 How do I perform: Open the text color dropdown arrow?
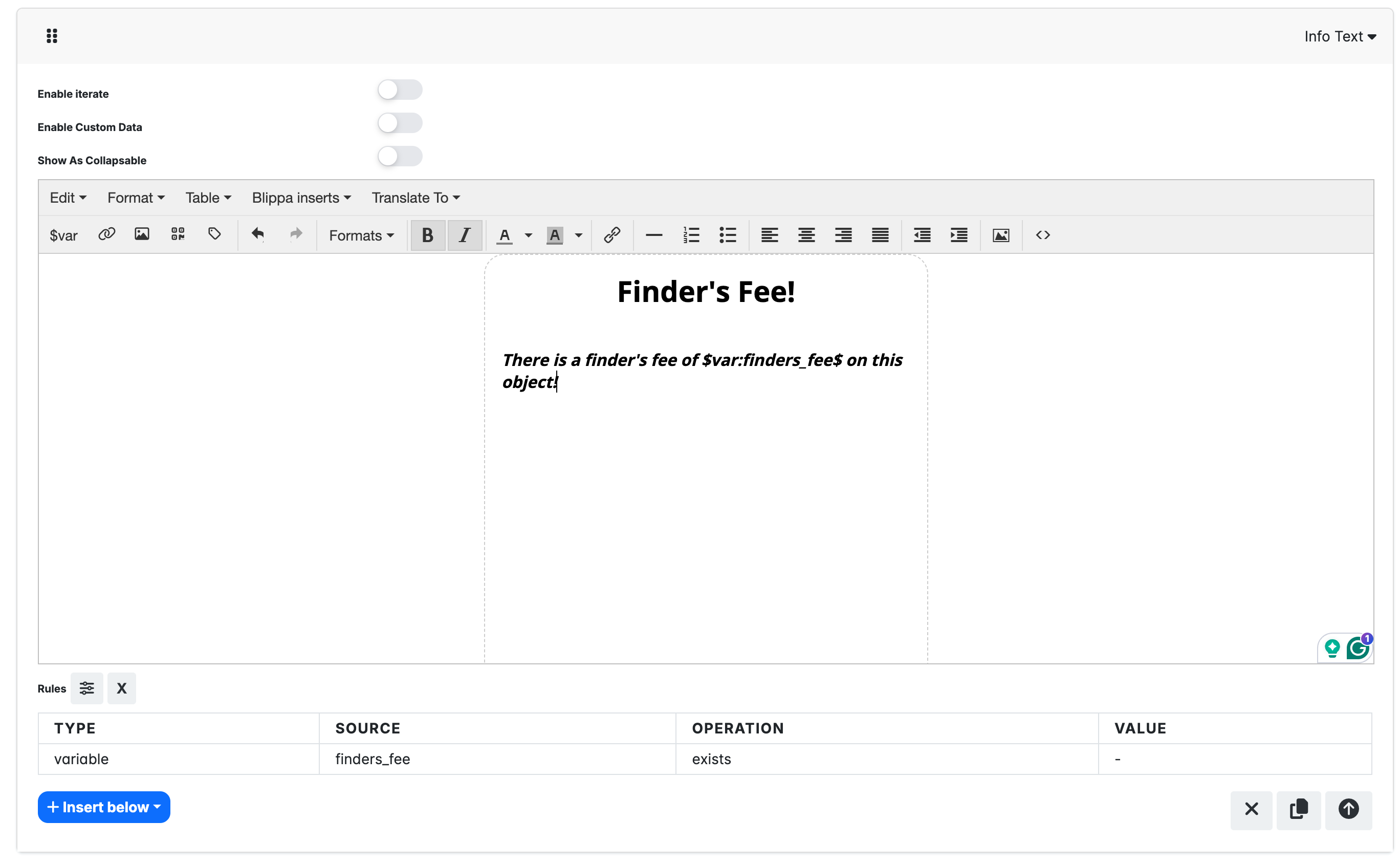click(529, 236)
